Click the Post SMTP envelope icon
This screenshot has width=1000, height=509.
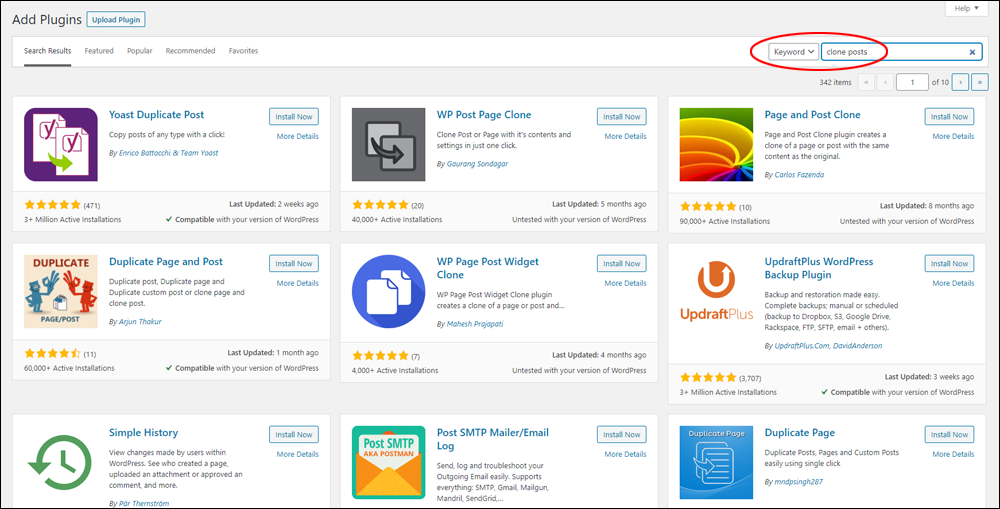(388, 463)
